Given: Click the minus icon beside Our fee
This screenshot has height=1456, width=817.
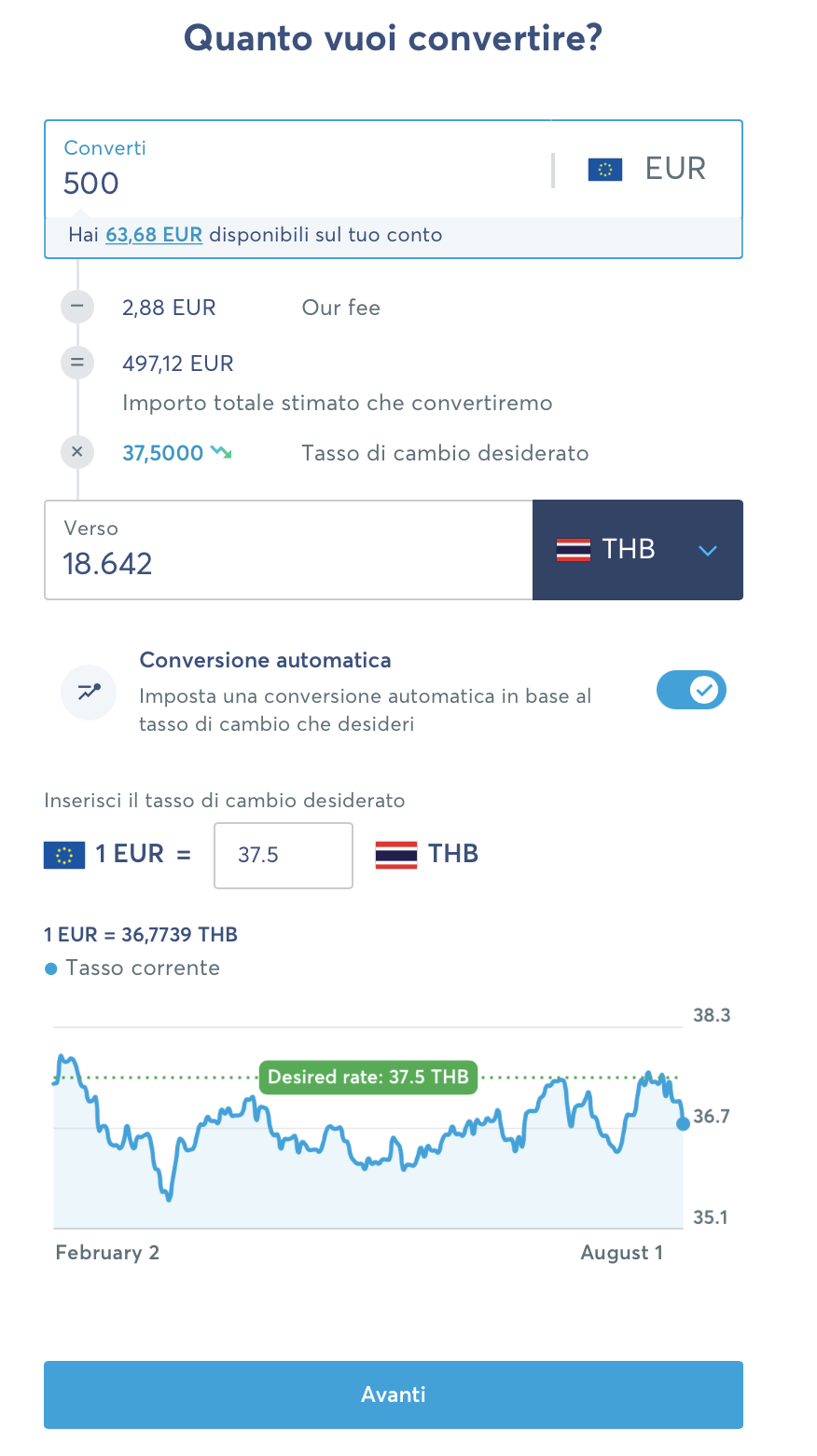Looking at the screenshot, I should (x=77, y=307).
